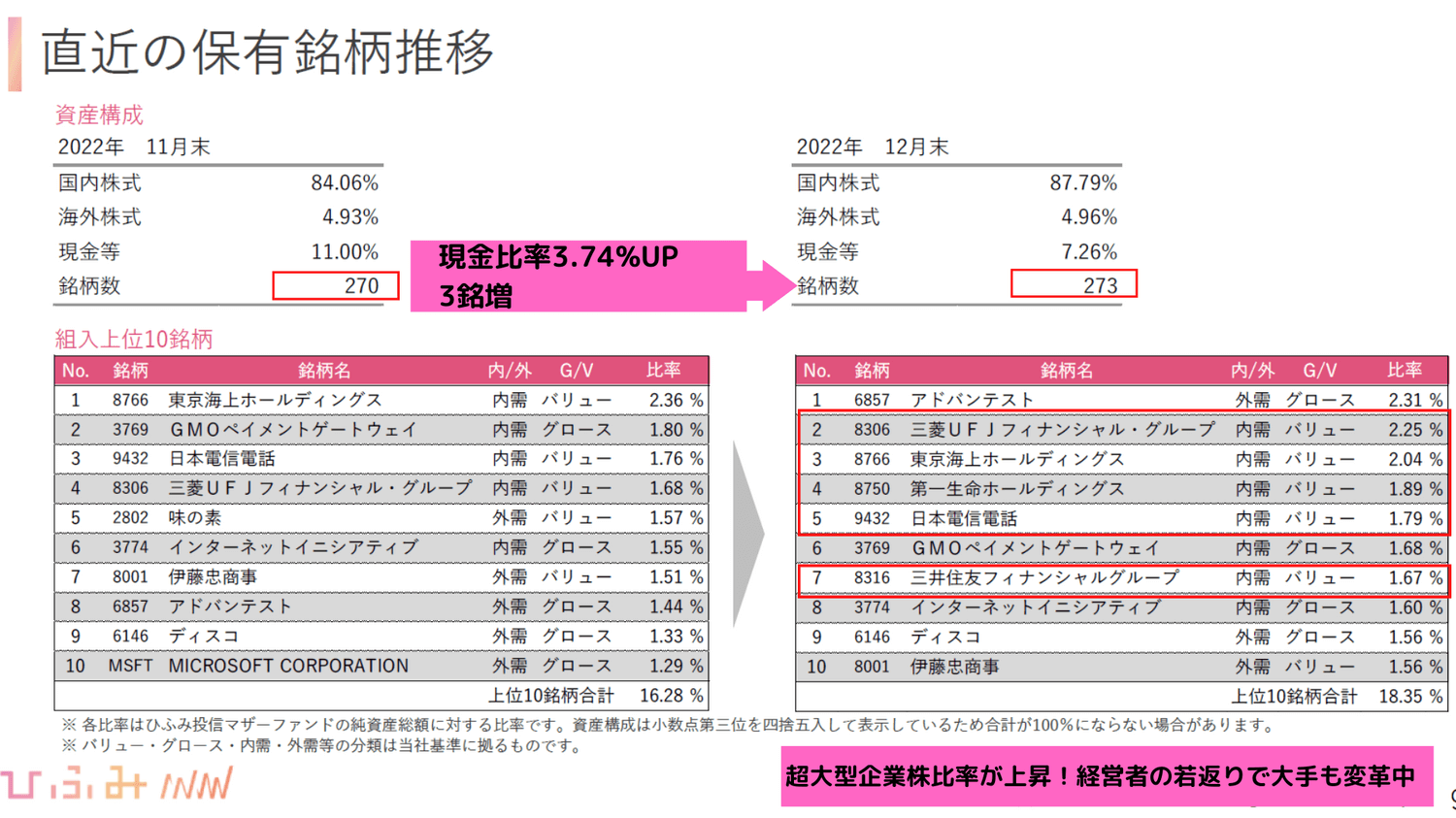Viewport: 1456px width, 818px height.
Task: Click 三井住友フィナンシャルグループ row name
Action: tap(1044, 578)
